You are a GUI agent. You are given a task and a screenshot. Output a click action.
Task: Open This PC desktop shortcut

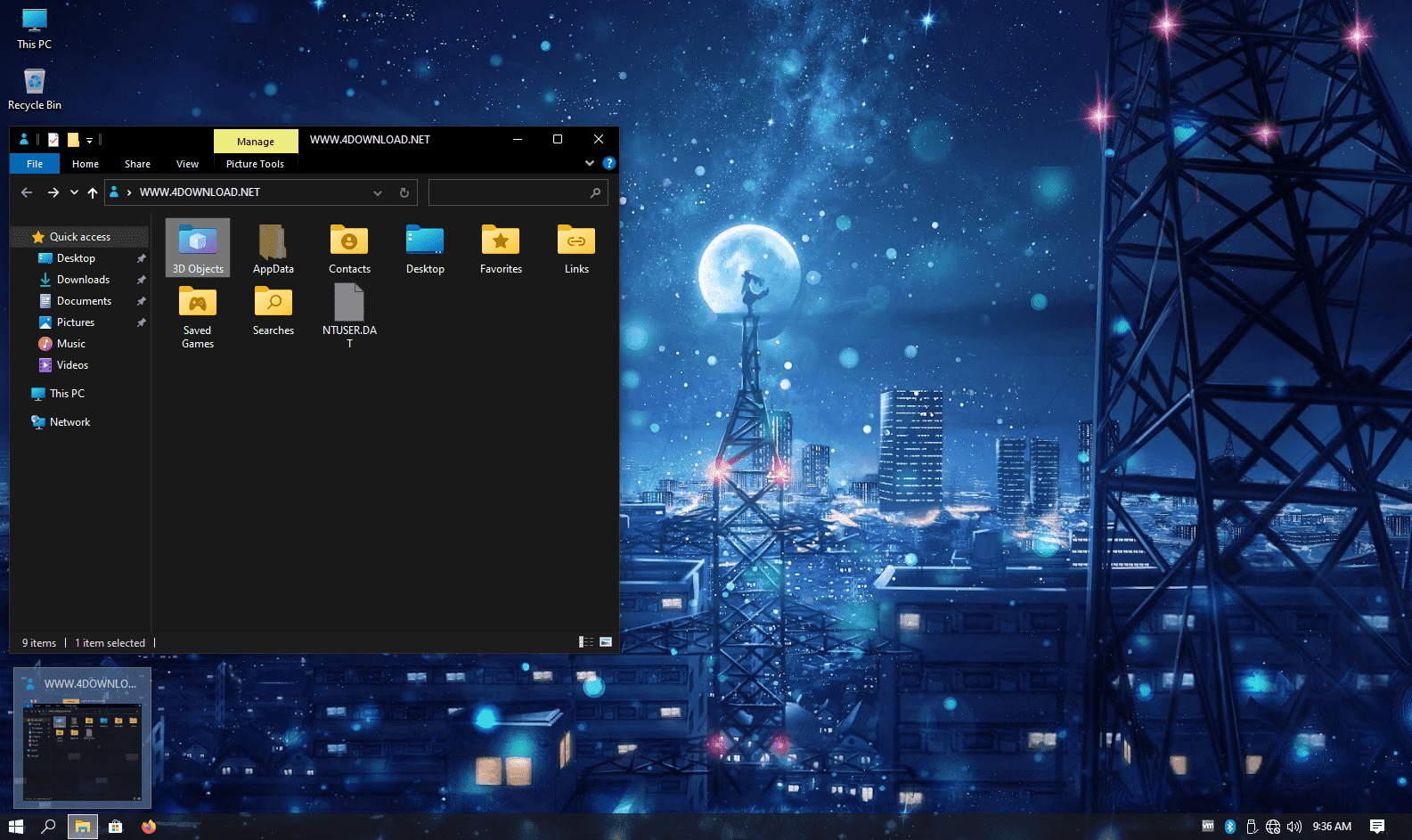pyautogui.click(x=34, y=29)
